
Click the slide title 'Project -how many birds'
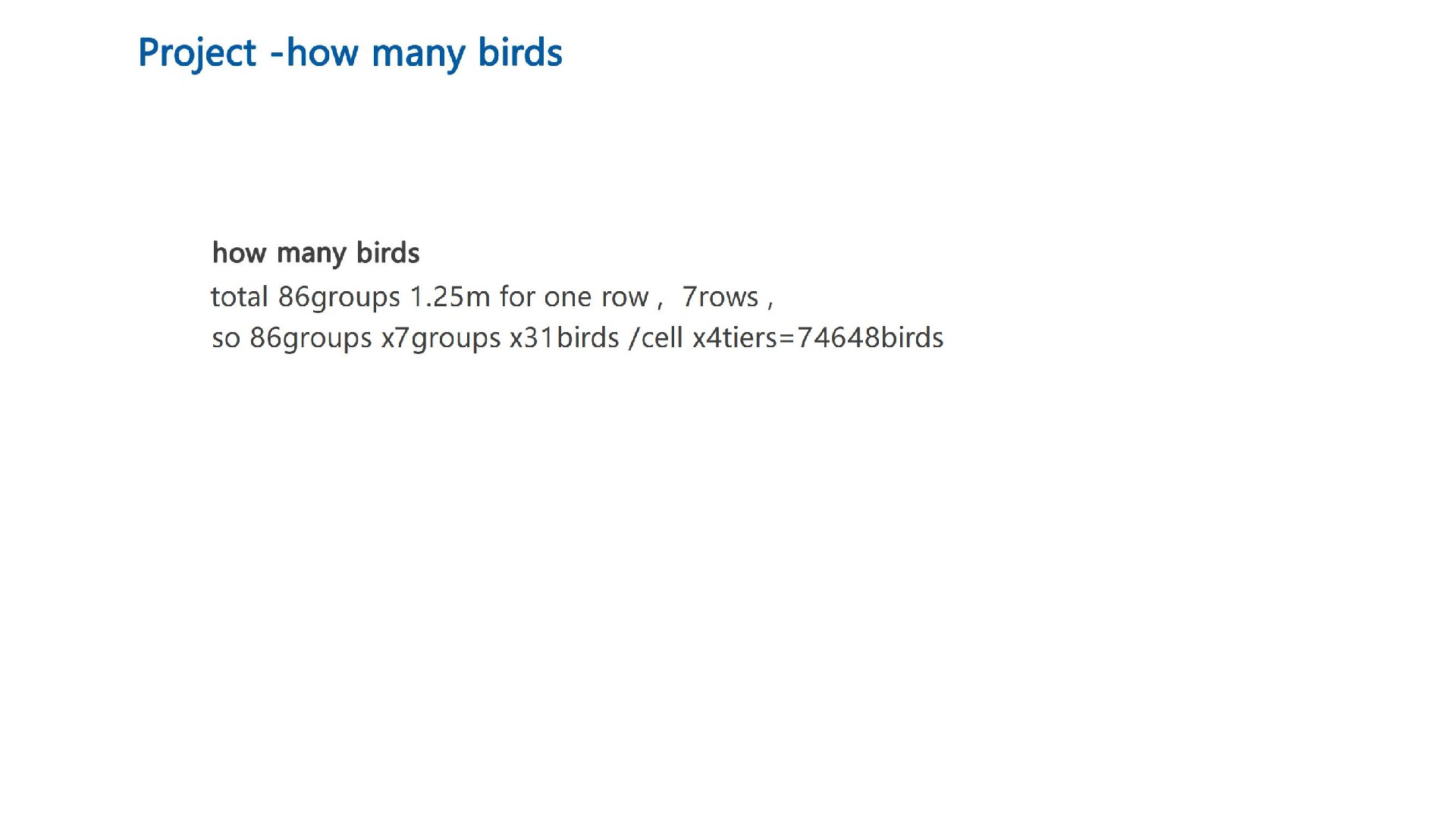pos(350,53)
